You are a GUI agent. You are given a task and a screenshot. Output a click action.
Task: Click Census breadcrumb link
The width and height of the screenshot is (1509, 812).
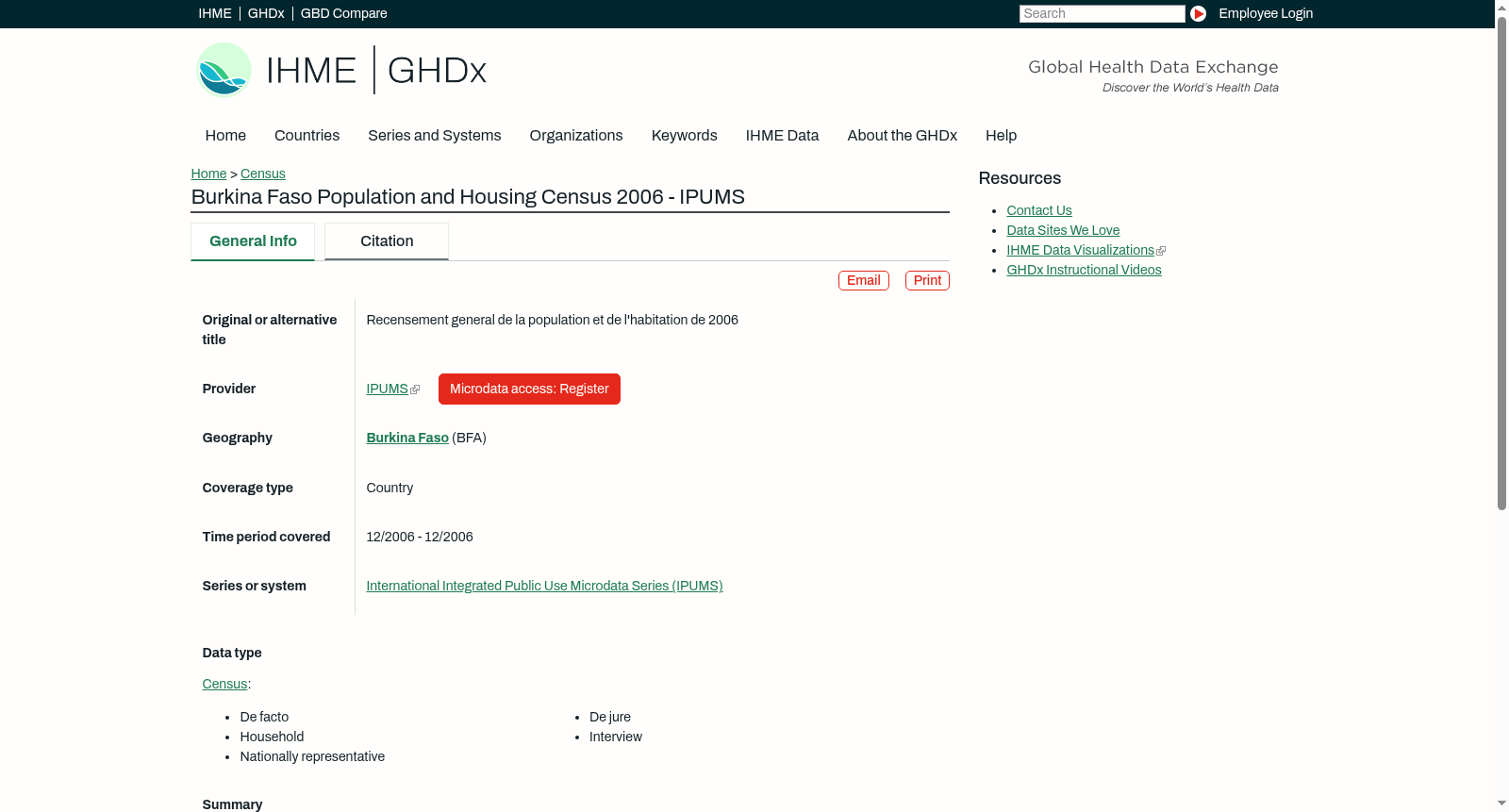point(263,174)
